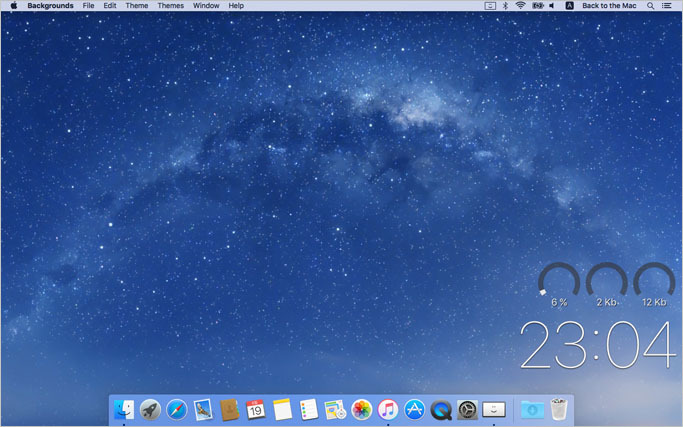Open the Reminders checklist icon

pos(309,410)
